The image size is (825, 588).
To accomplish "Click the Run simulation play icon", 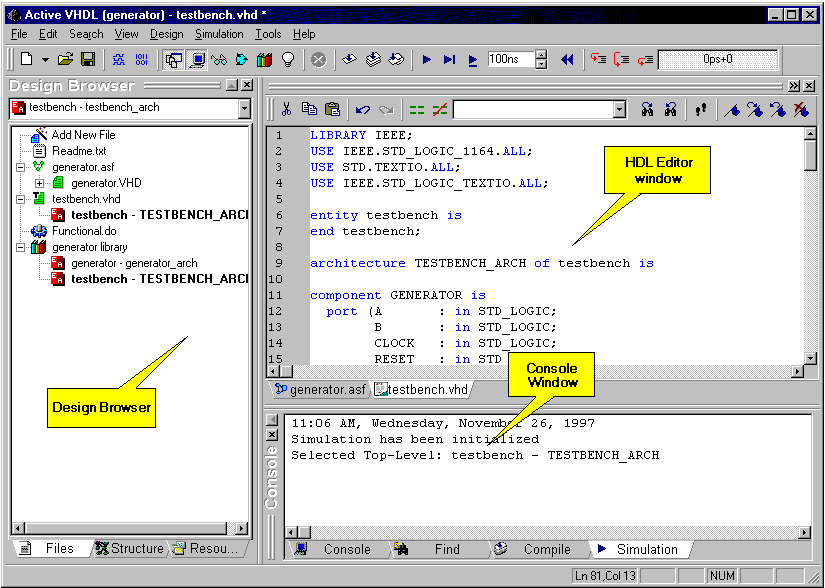I will (x=427, y=60).
